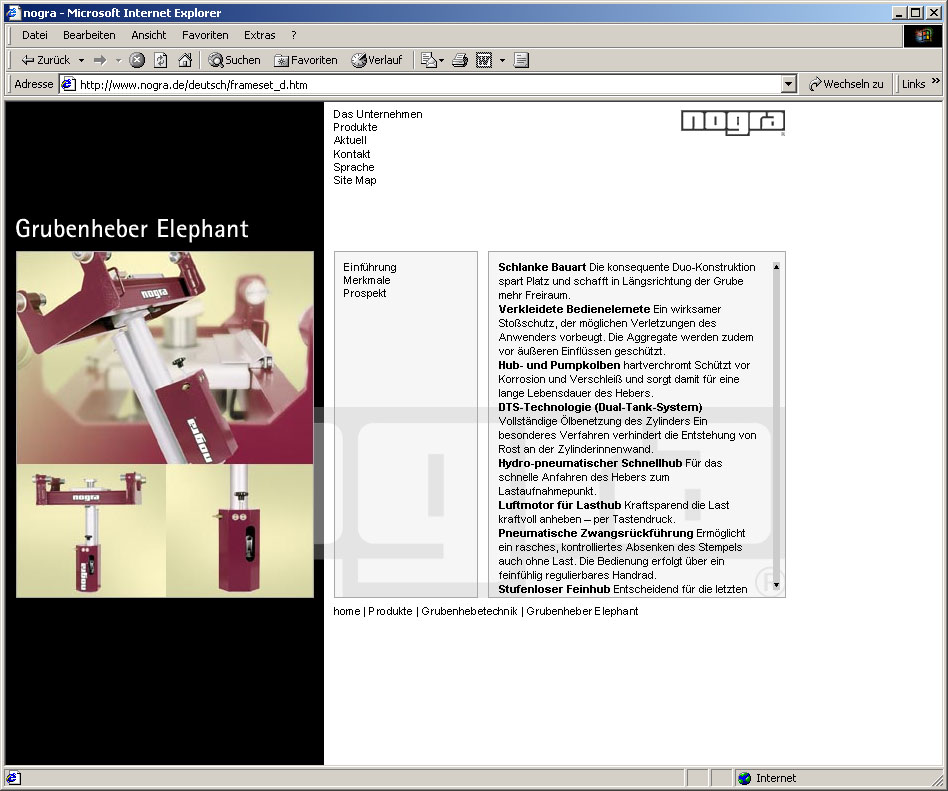Click the Schlanke Bauart heading text
The image size is (948, 791).
point(542,267)
